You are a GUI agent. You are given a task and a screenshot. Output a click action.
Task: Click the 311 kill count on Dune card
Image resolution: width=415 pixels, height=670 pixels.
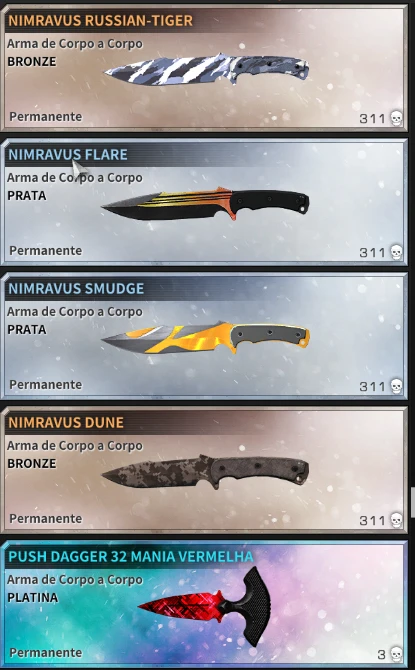click(372, 520)
